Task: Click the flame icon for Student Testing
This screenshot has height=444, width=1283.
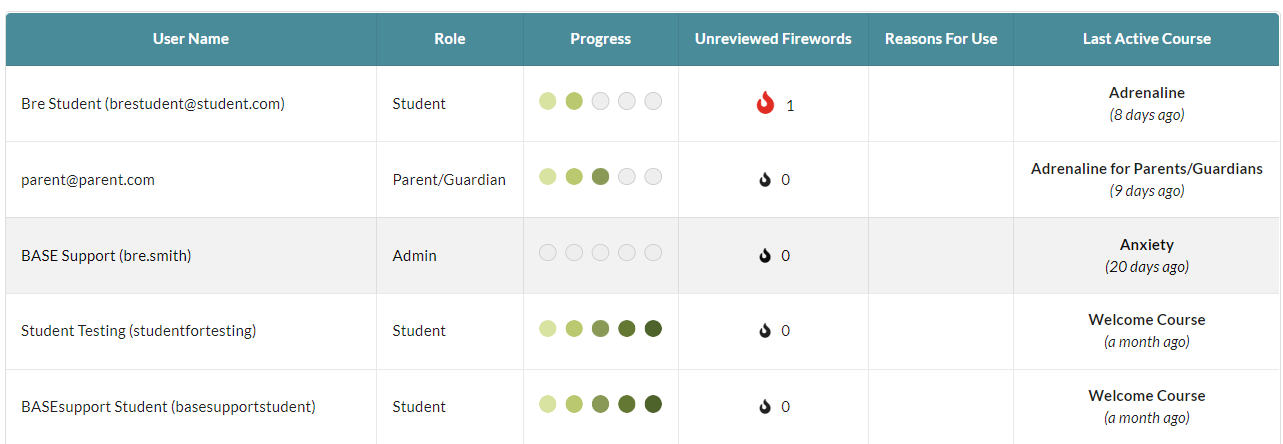Action: 765,330
